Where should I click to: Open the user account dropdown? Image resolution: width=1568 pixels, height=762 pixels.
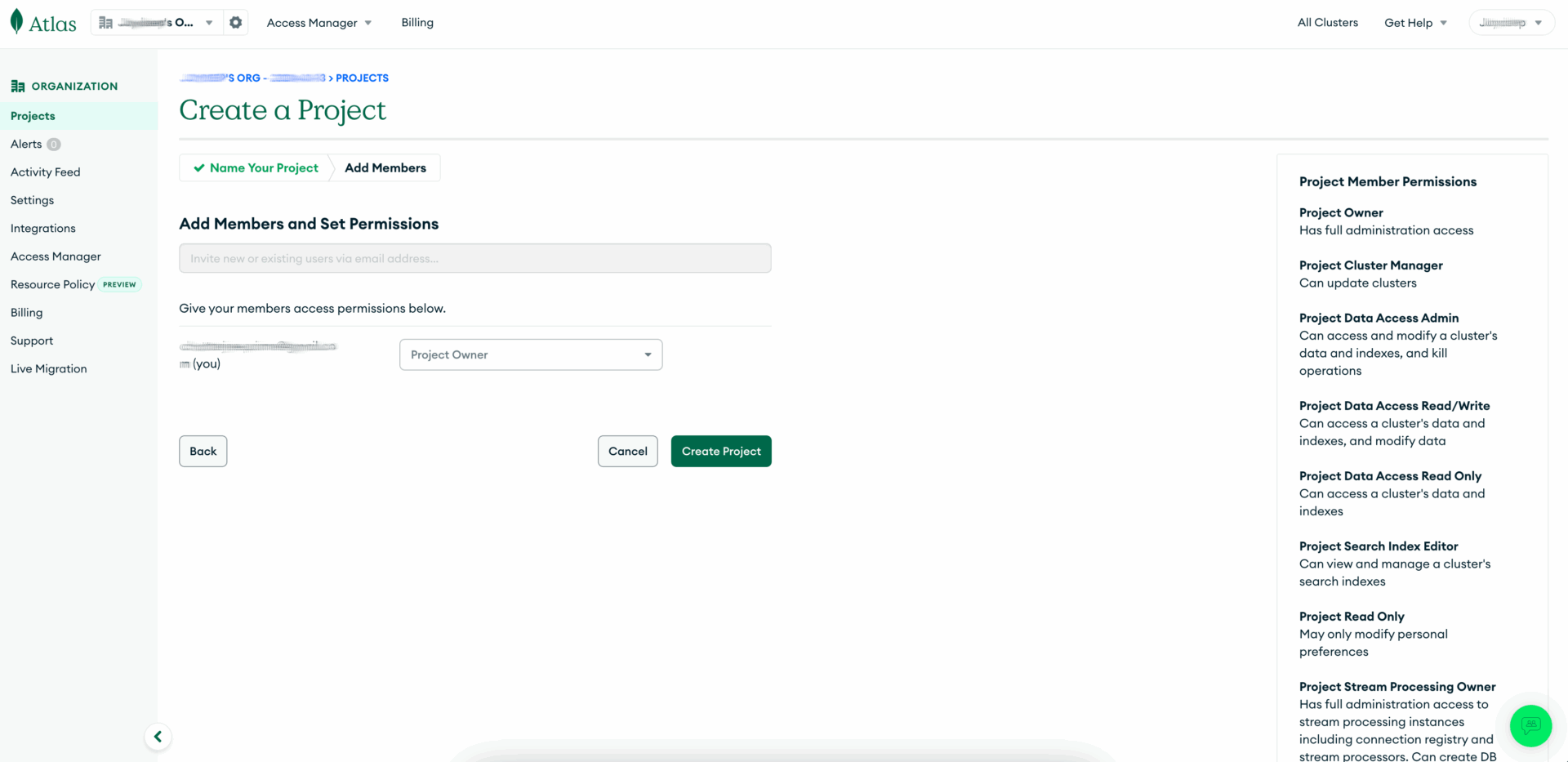pyautogui.click(x=1511, y=23)
